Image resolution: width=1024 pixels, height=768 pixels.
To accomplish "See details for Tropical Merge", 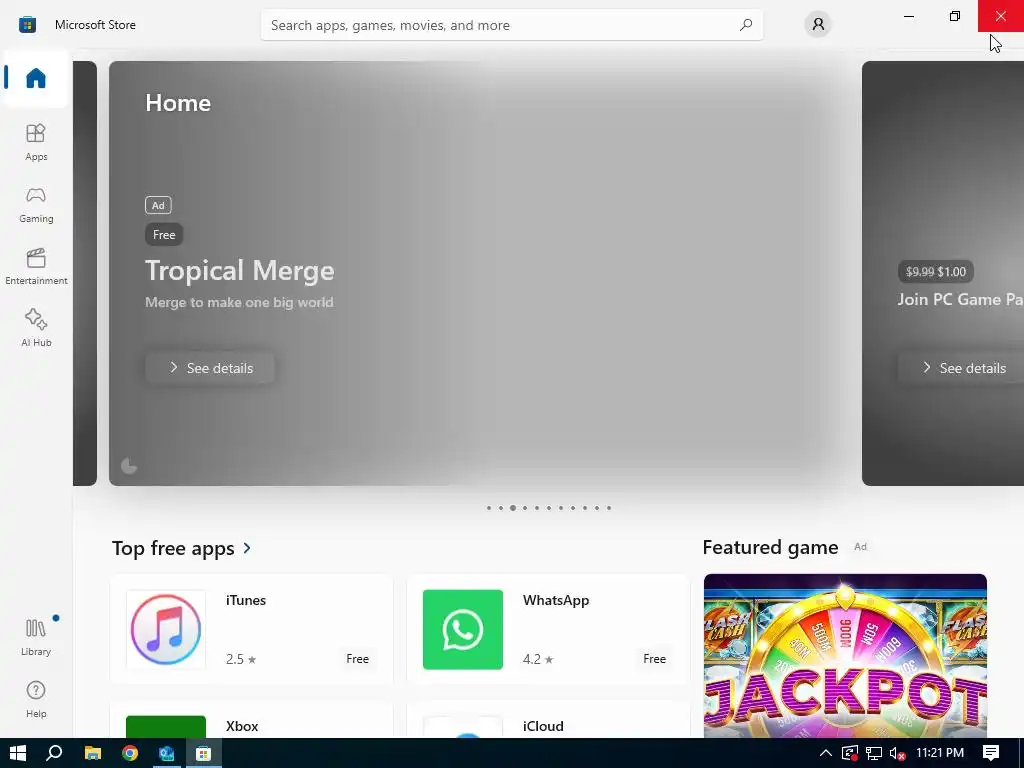I will coord(210,368).
